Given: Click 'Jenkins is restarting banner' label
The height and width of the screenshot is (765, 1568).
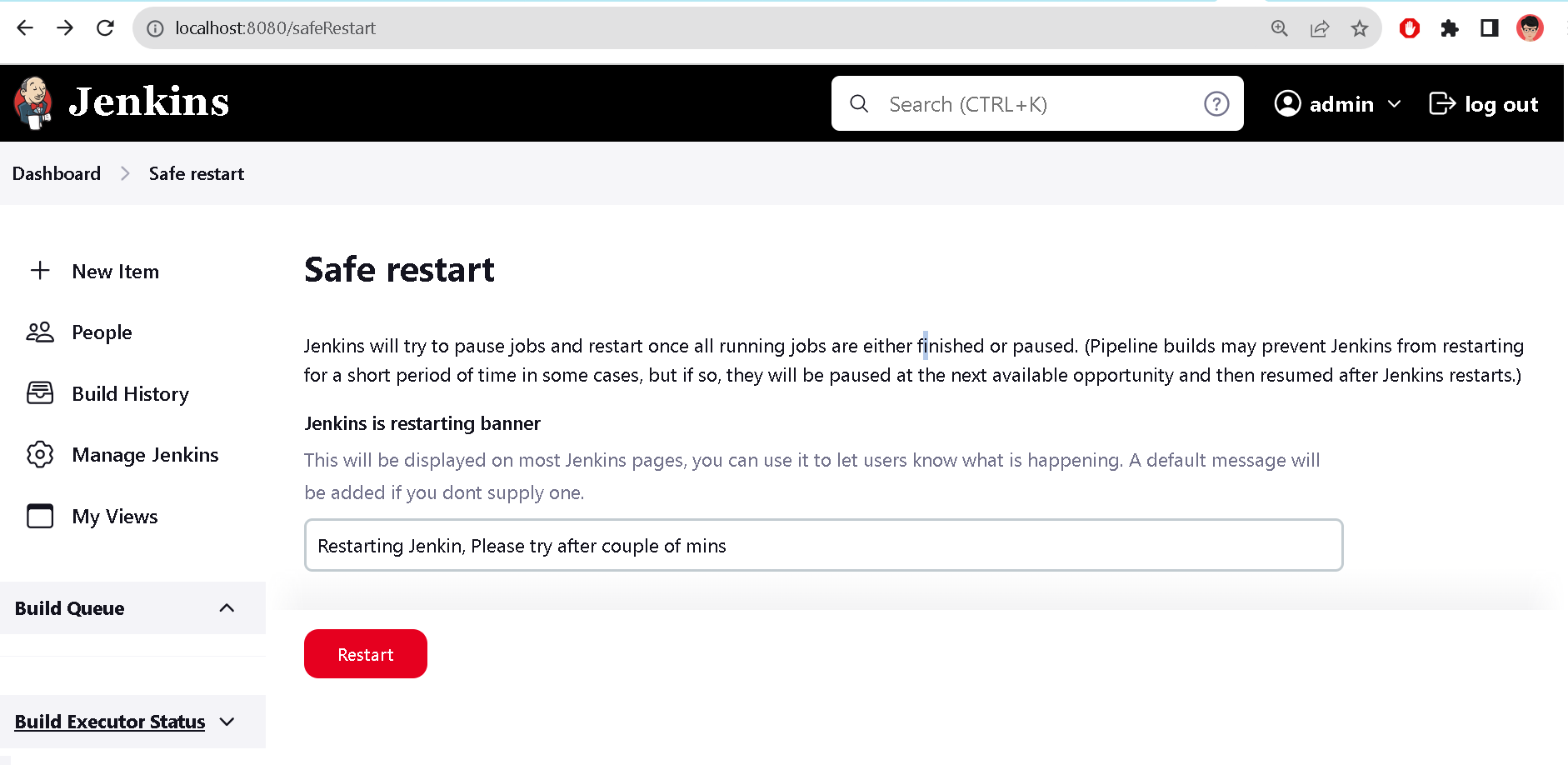Looking at the screenshot, I should 422,423.
